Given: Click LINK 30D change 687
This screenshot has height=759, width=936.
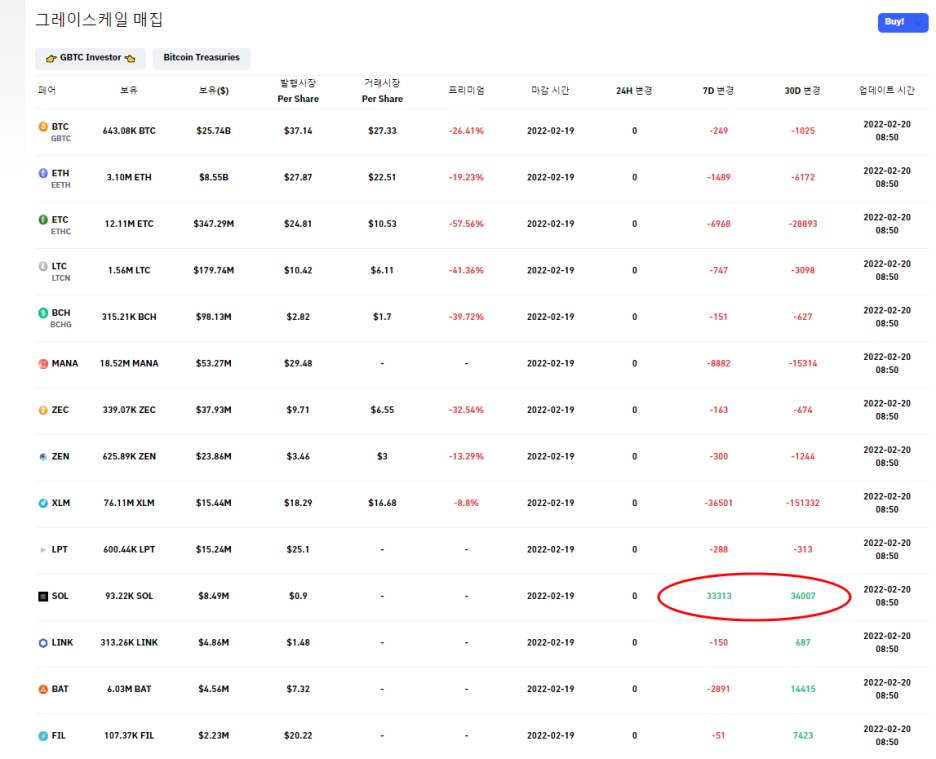Looking at the screenshot, I should pyautogui.click(x=803, y=643).
